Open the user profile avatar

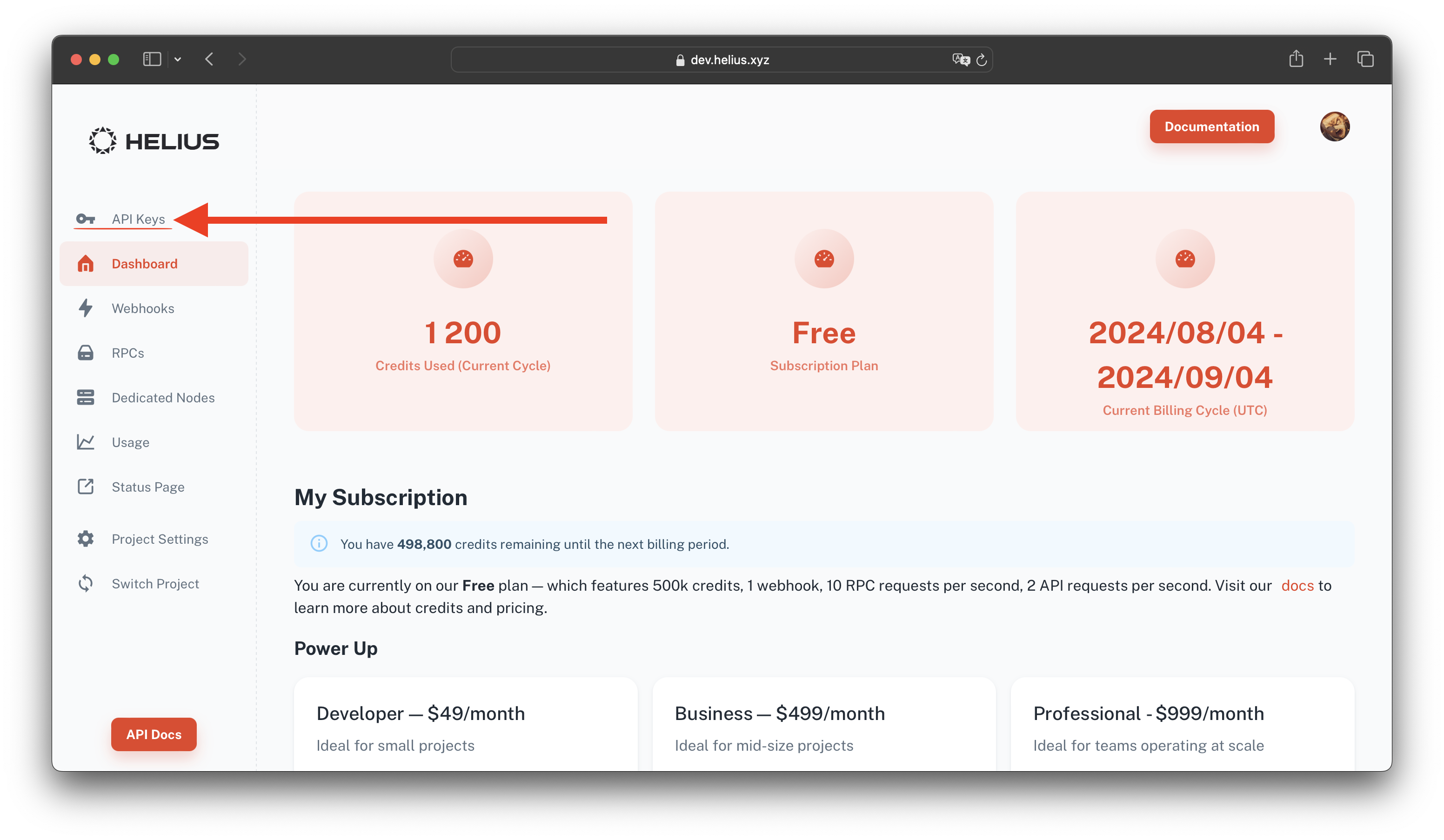click(1335, 127)
